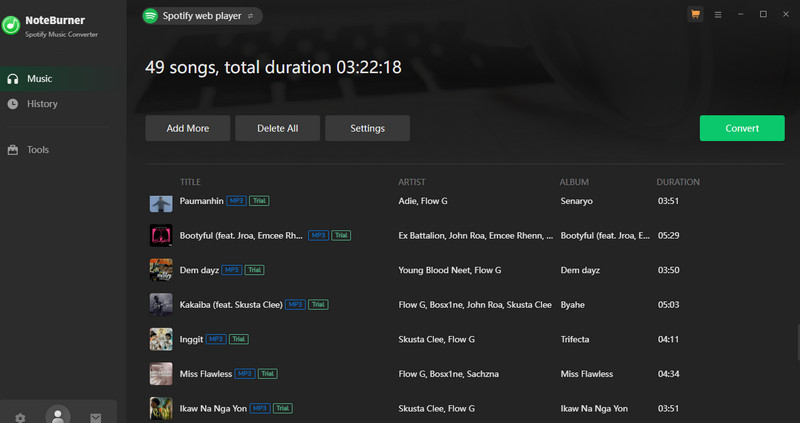Click the Delete All button
The height and width of the screenshot is (423, 800).
[278, 128]
